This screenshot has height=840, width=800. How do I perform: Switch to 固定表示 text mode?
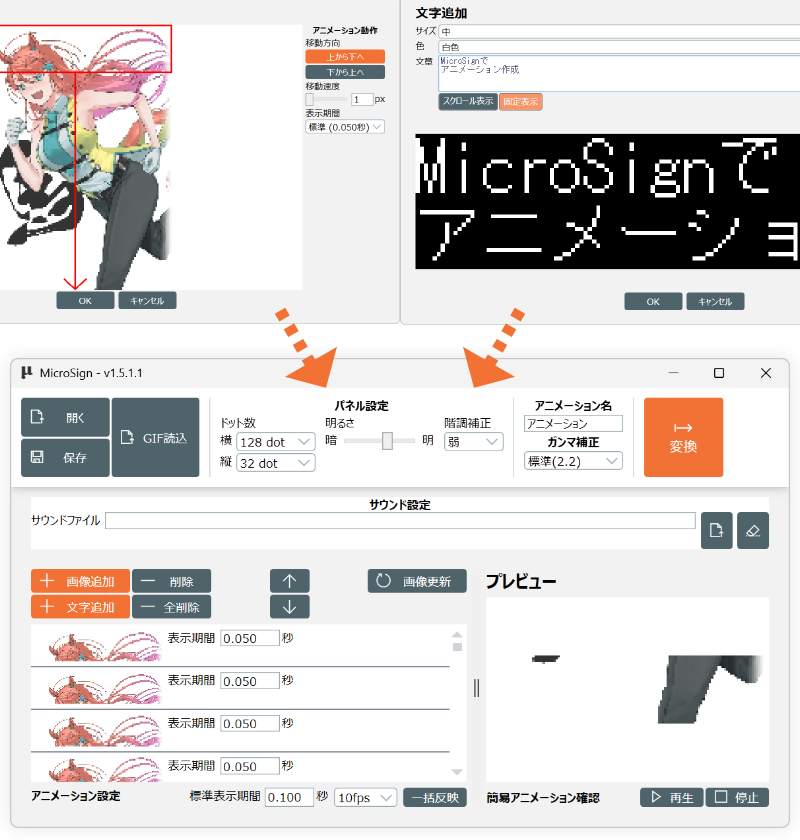[520, 101]
